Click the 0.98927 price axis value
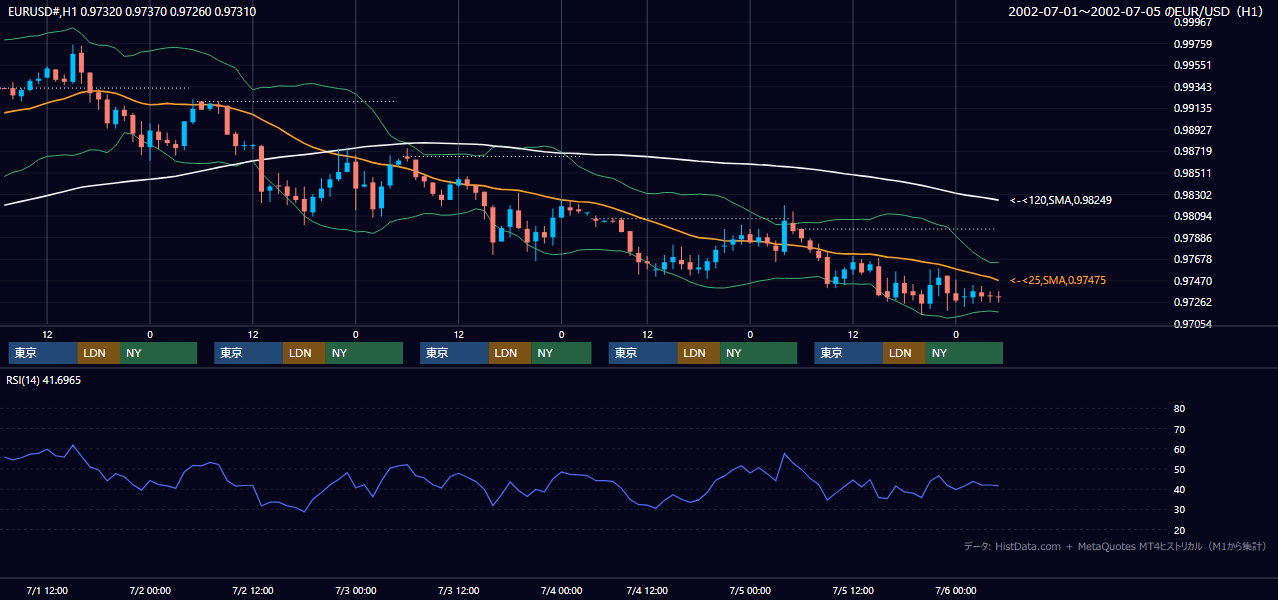Image resolution: width=1278 pixels, height=600 pixels. pyautogui.click(x=1192, y=130)
